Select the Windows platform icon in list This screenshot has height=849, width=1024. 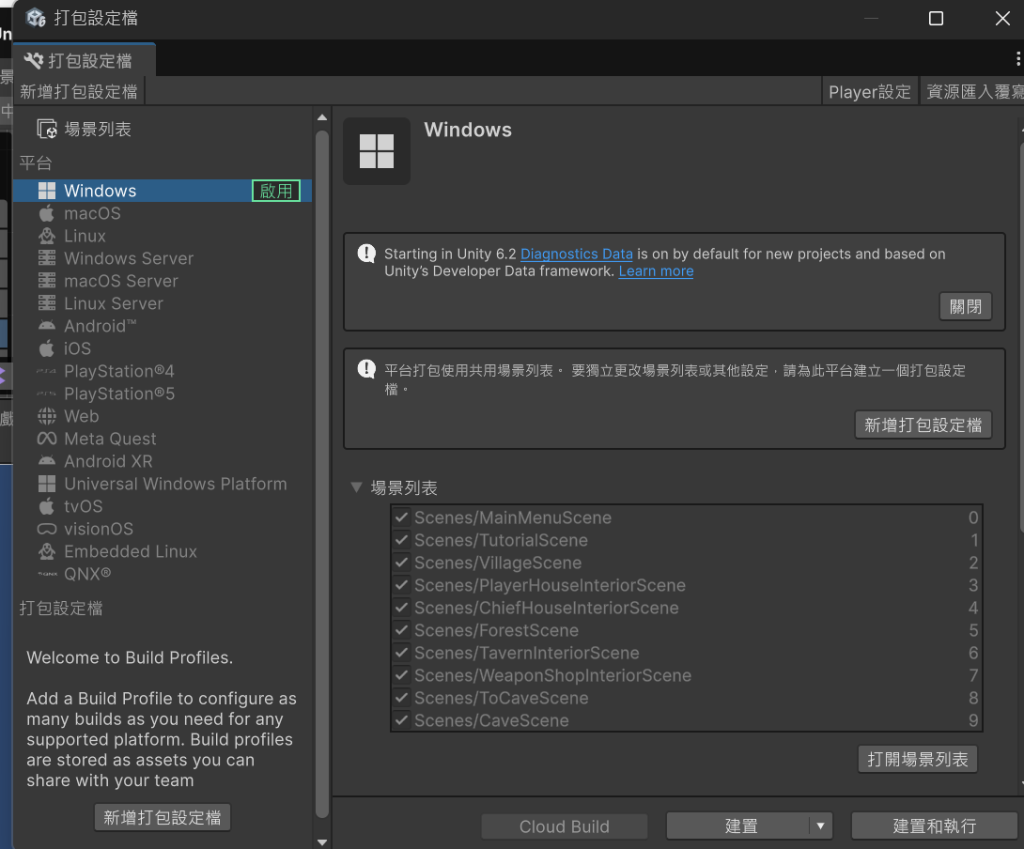click(x=46, y=191)
